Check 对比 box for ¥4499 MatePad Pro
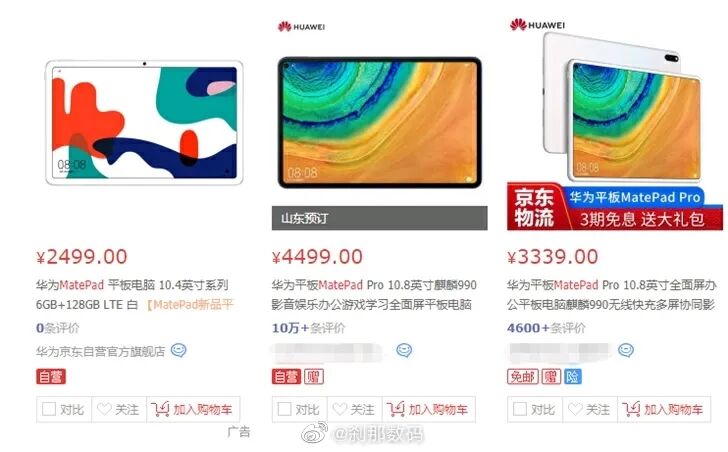 click(284, 409)
